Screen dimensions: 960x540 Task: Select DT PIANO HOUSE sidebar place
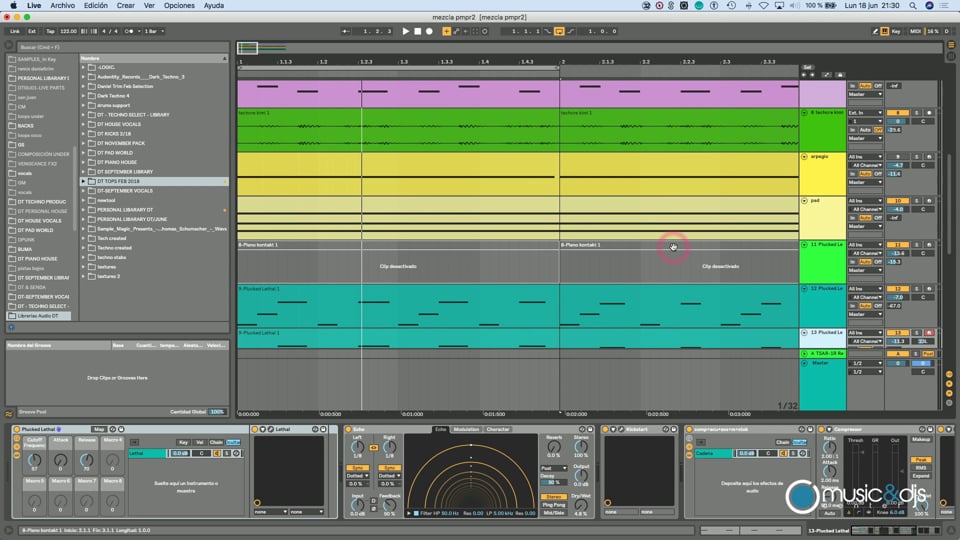pyautogui.click(x=39, y=258)
